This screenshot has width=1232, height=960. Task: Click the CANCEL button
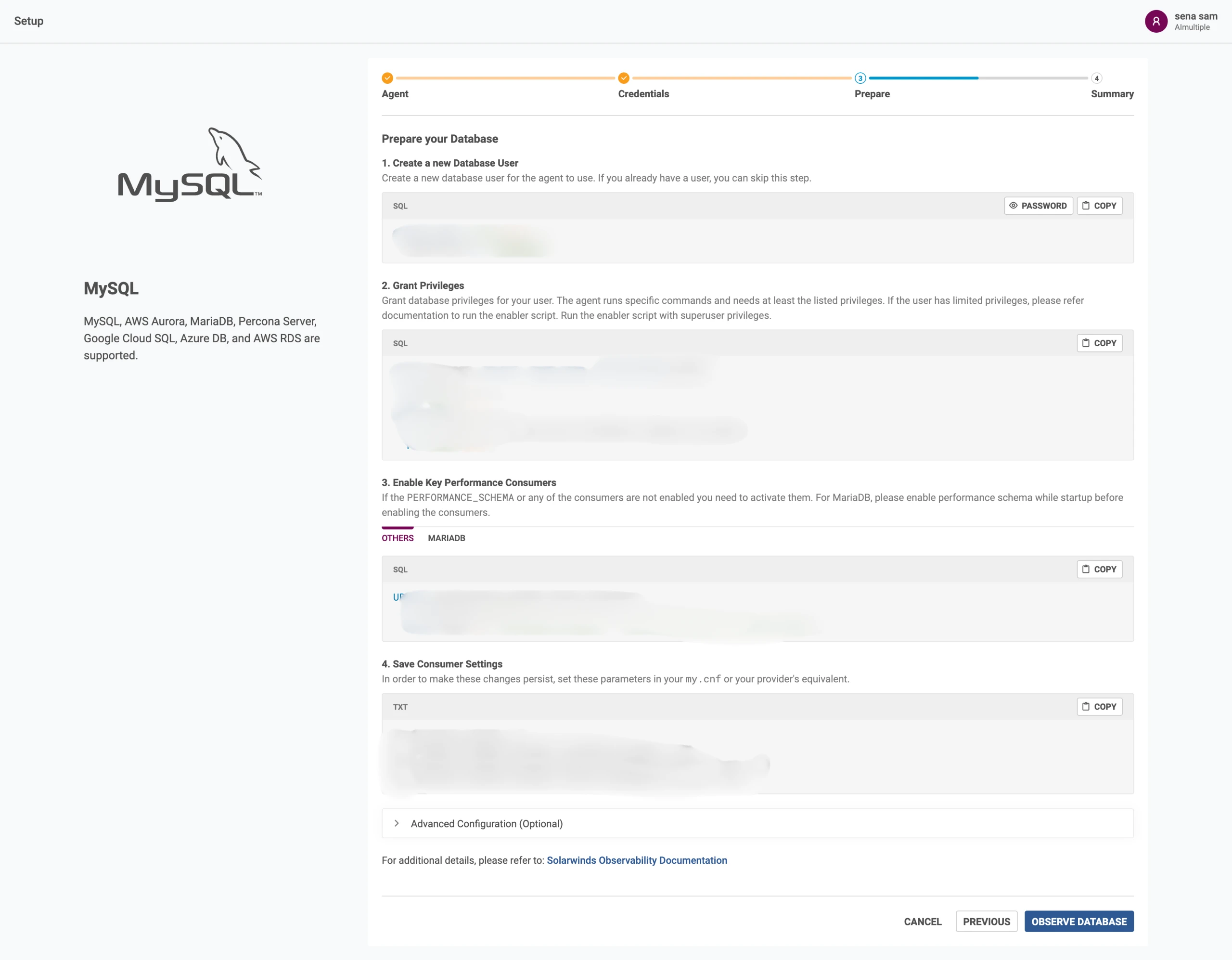click(923, 921)
